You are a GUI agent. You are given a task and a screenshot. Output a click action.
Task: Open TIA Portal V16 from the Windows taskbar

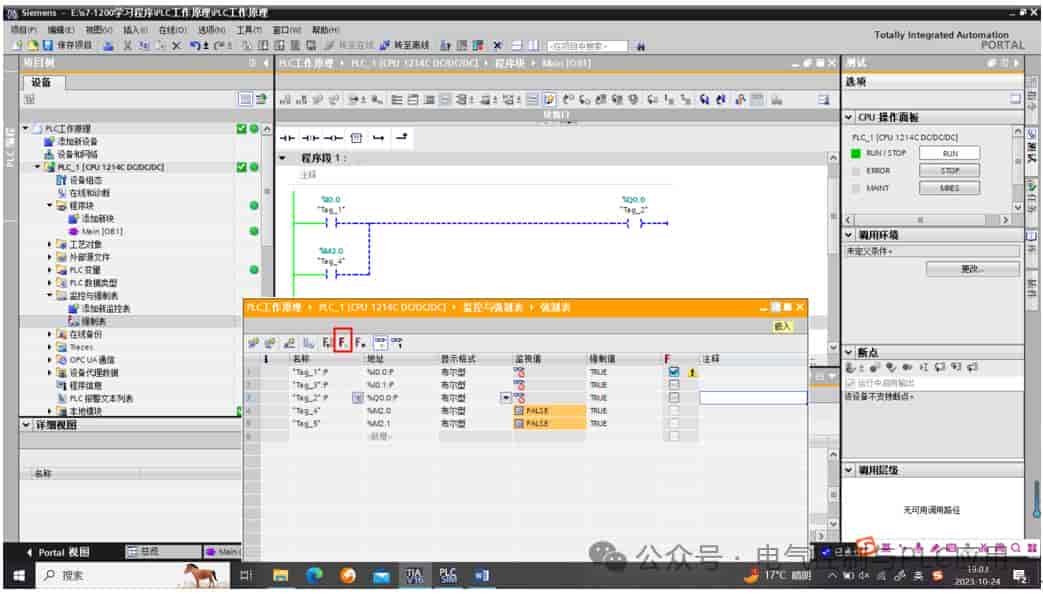point(414,575)
